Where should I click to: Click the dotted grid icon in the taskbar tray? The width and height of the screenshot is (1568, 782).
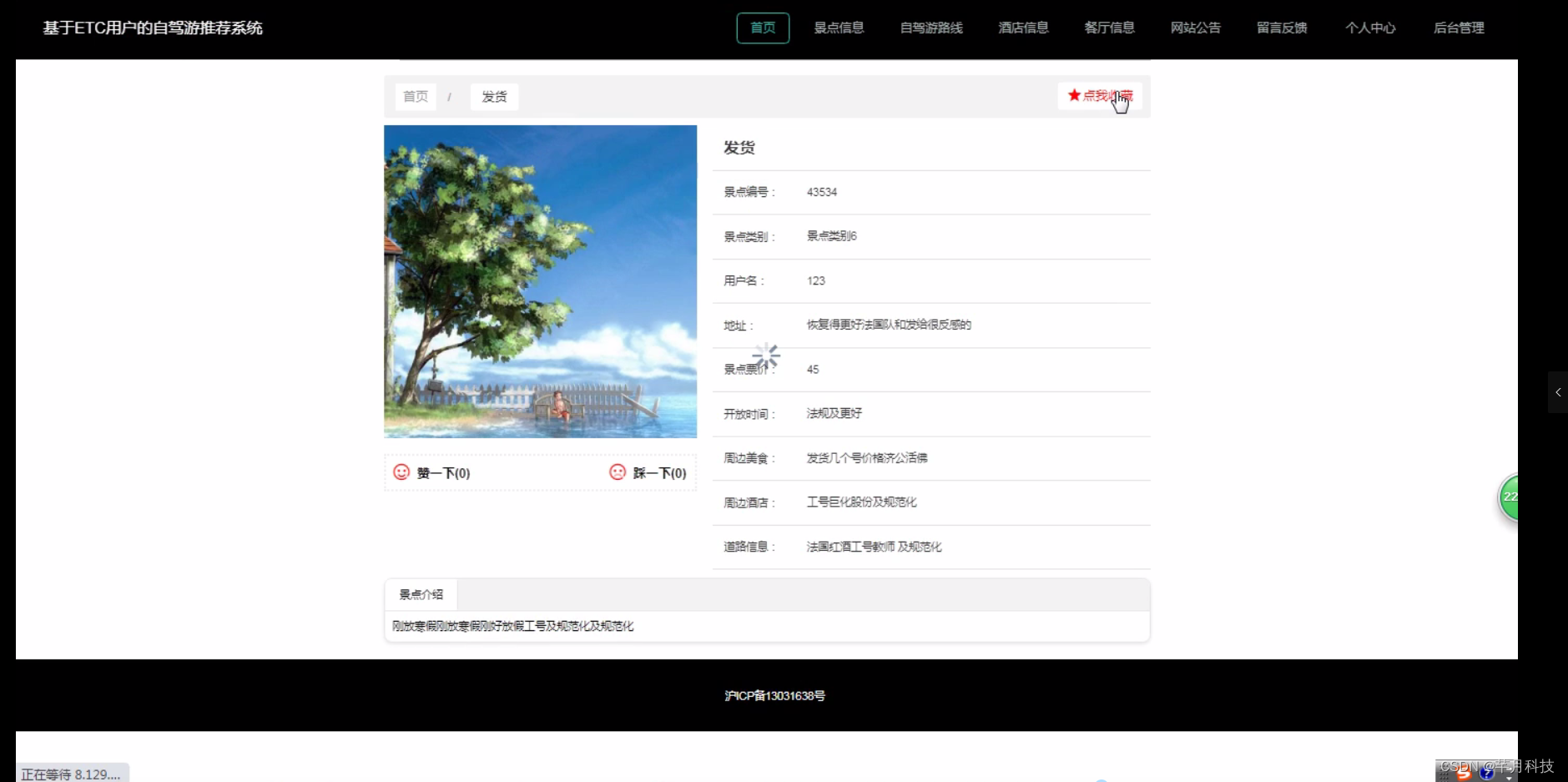tap(1444, 774)
